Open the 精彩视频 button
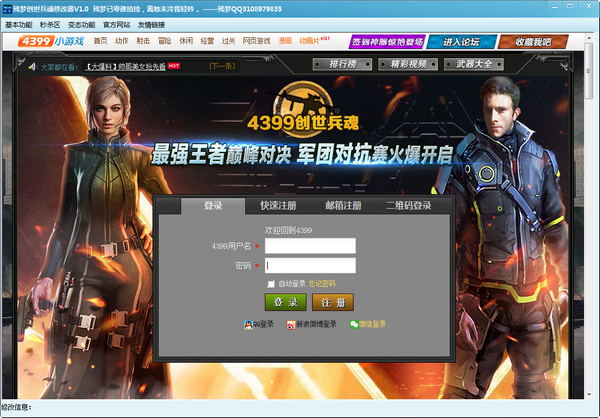This screenshot has height=418, width=600. coord(408,64)
